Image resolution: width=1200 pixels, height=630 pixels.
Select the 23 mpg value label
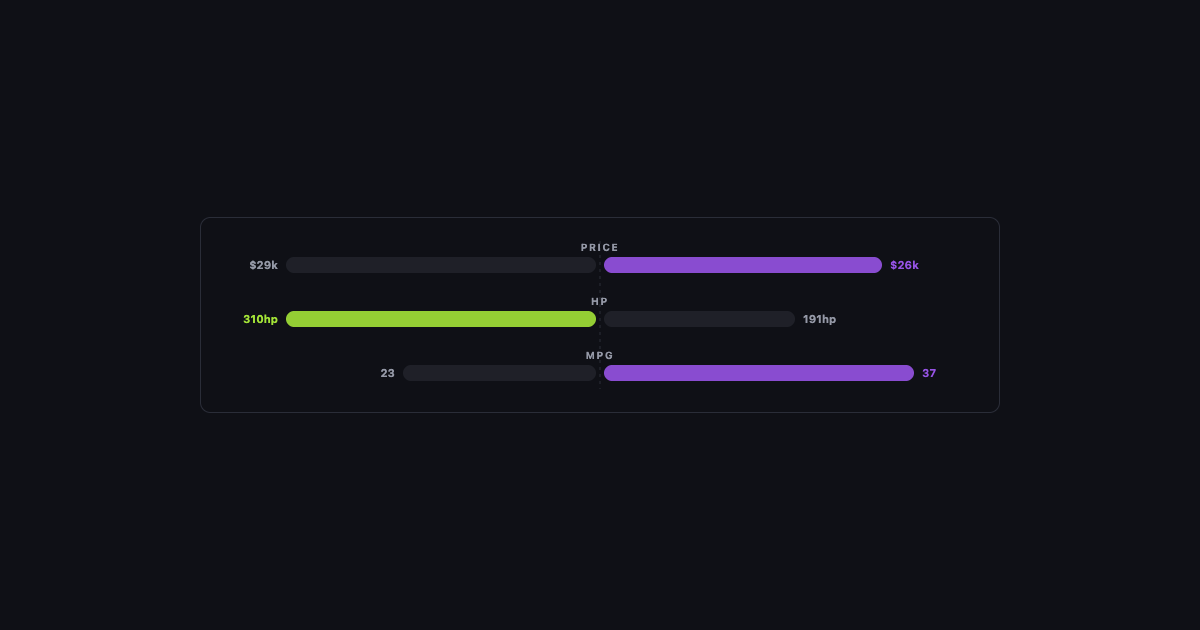pos(387,373)
